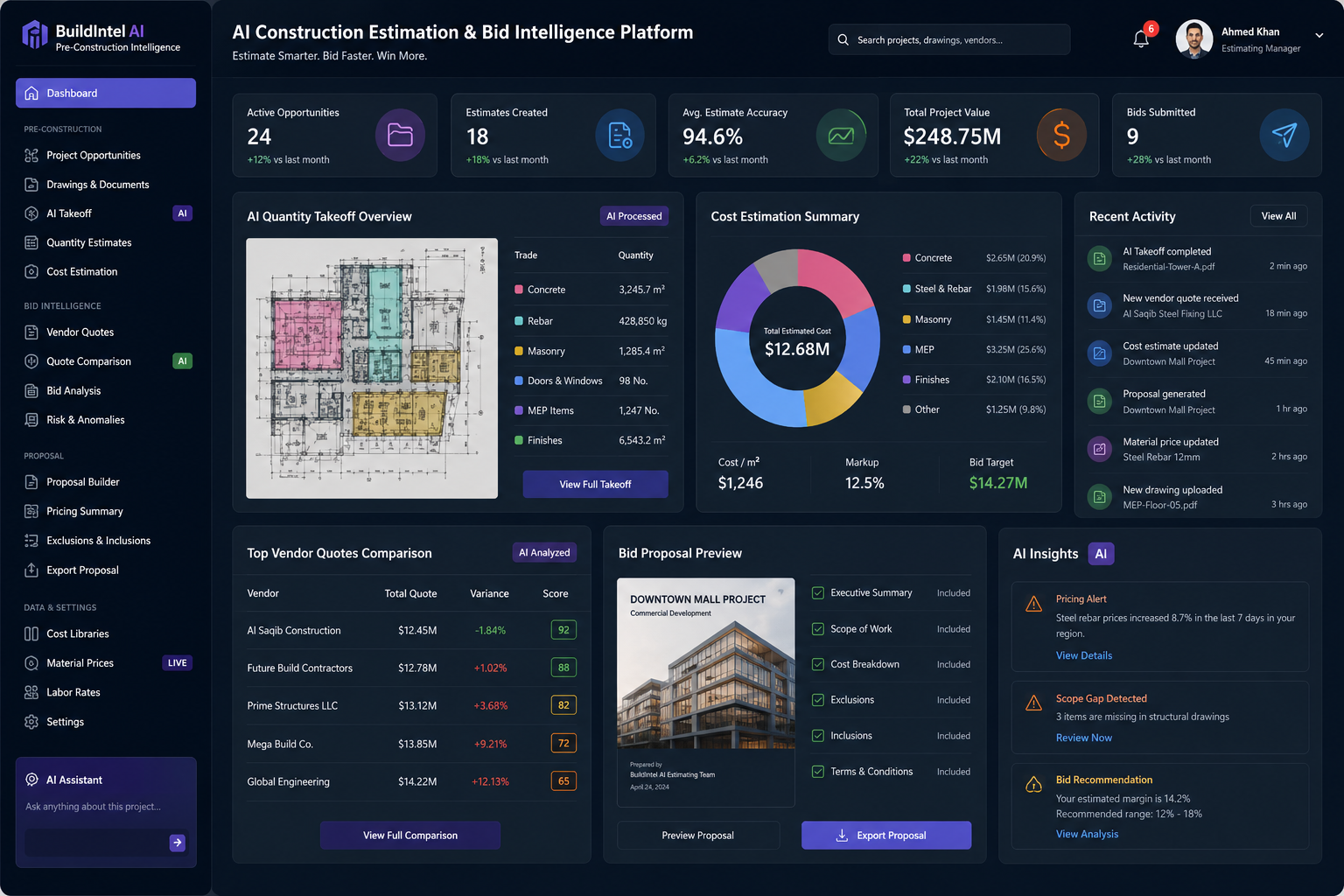The width and height of the screenshot is (1344, 896).
Task: Toggle the Executive Summary checkbox
Action: point(818,592)
